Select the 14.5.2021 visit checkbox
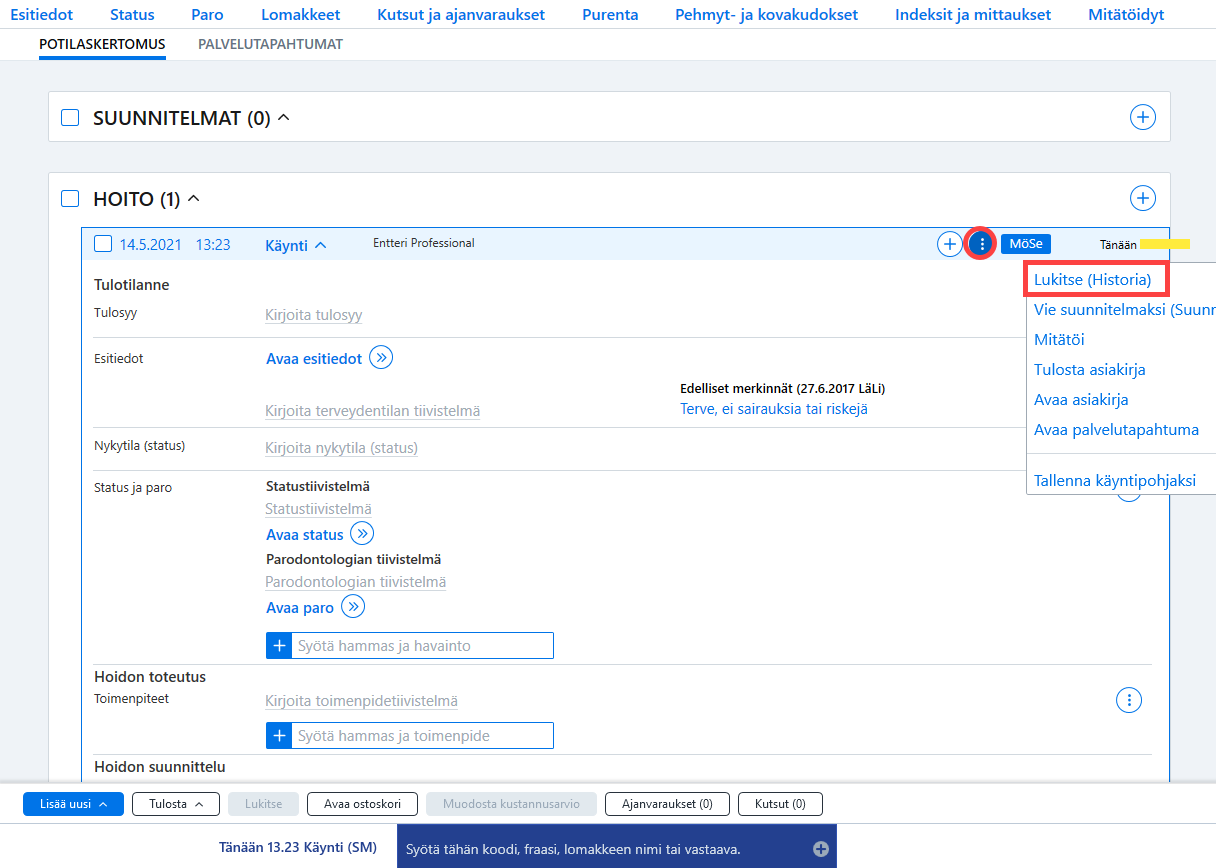 [x=102, y=244]
